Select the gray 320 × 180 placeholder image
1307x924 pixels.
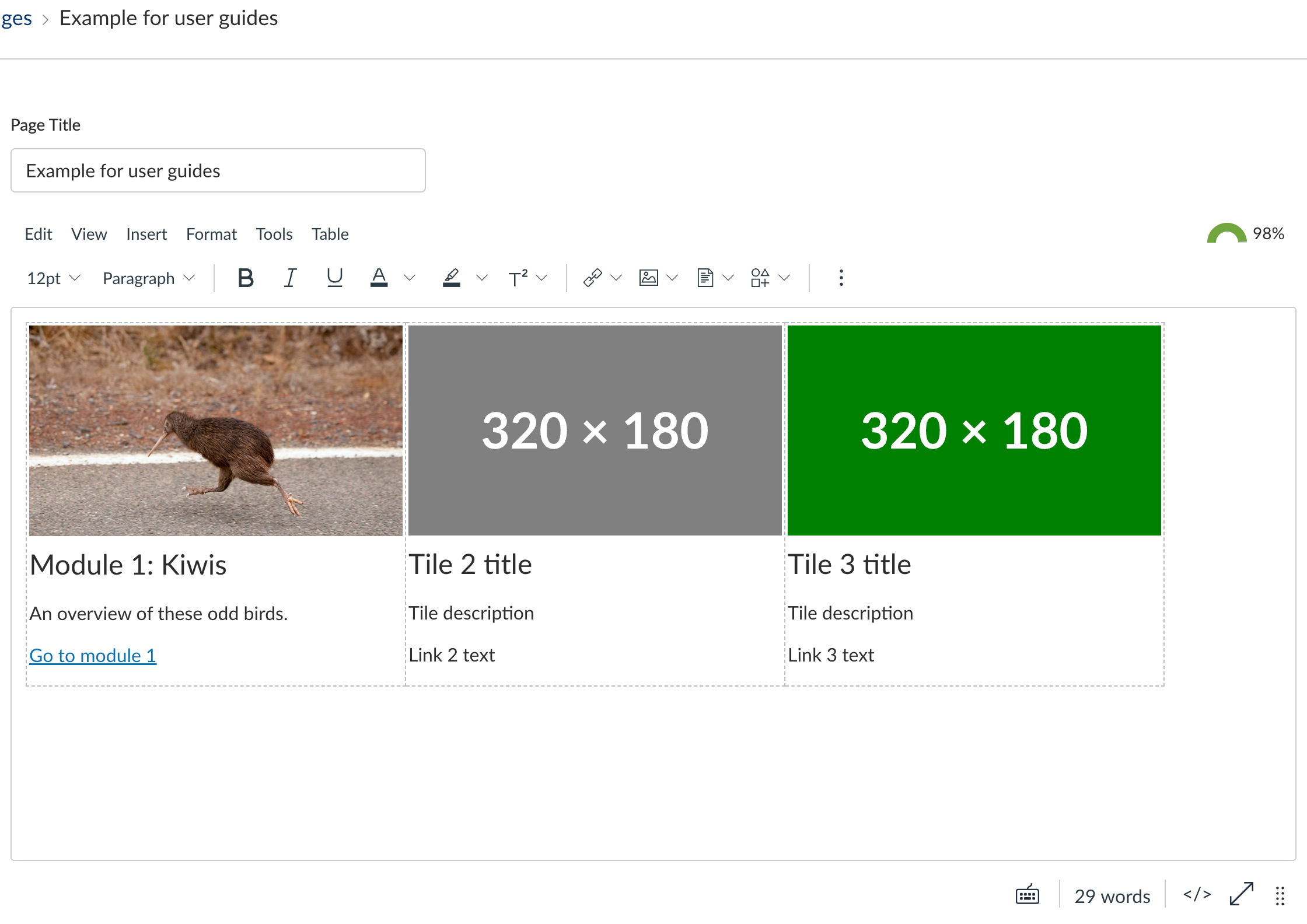pyautogui.click(x=595, y=430)
